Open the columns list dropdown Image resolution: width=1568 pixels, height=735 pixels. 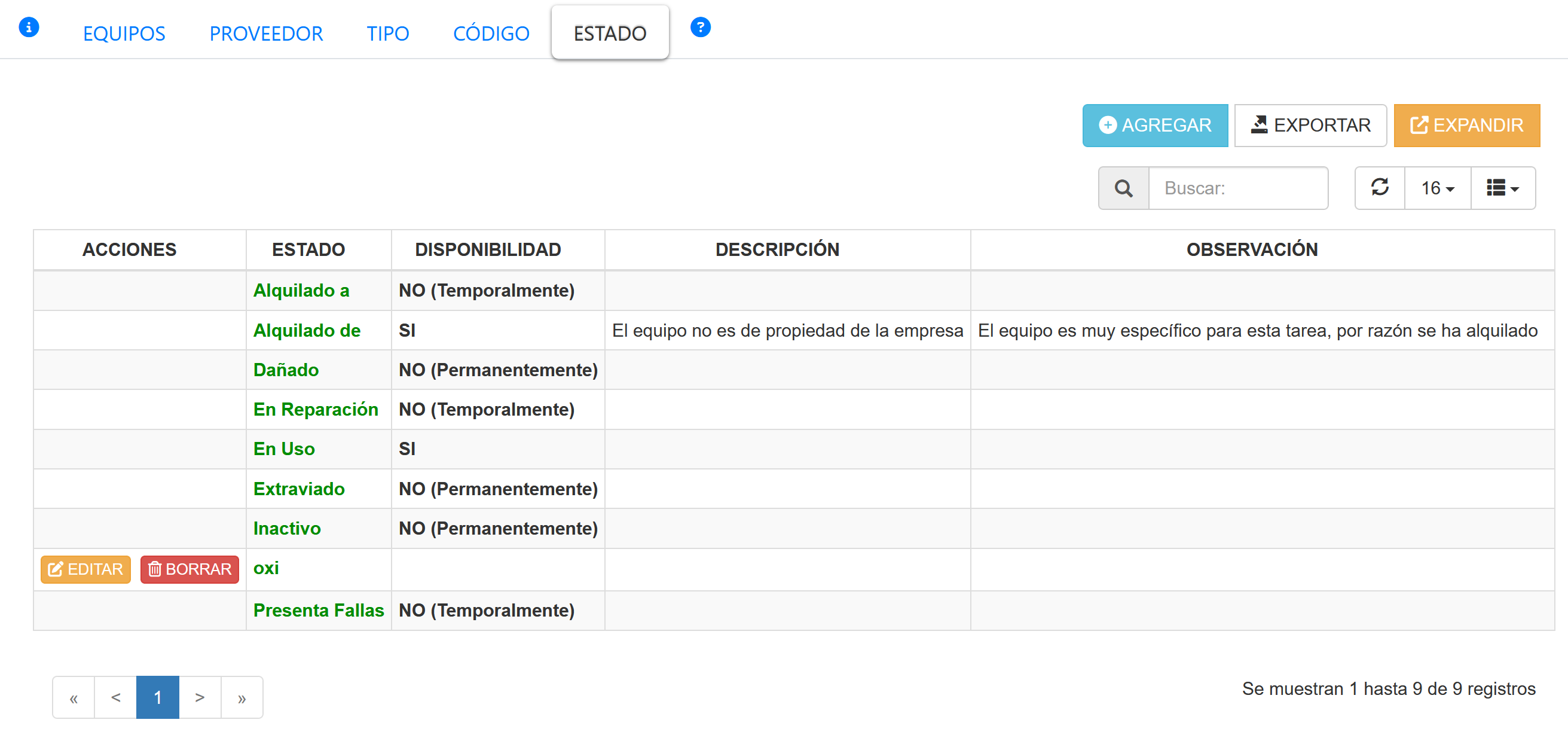(x=1502, y=188)
